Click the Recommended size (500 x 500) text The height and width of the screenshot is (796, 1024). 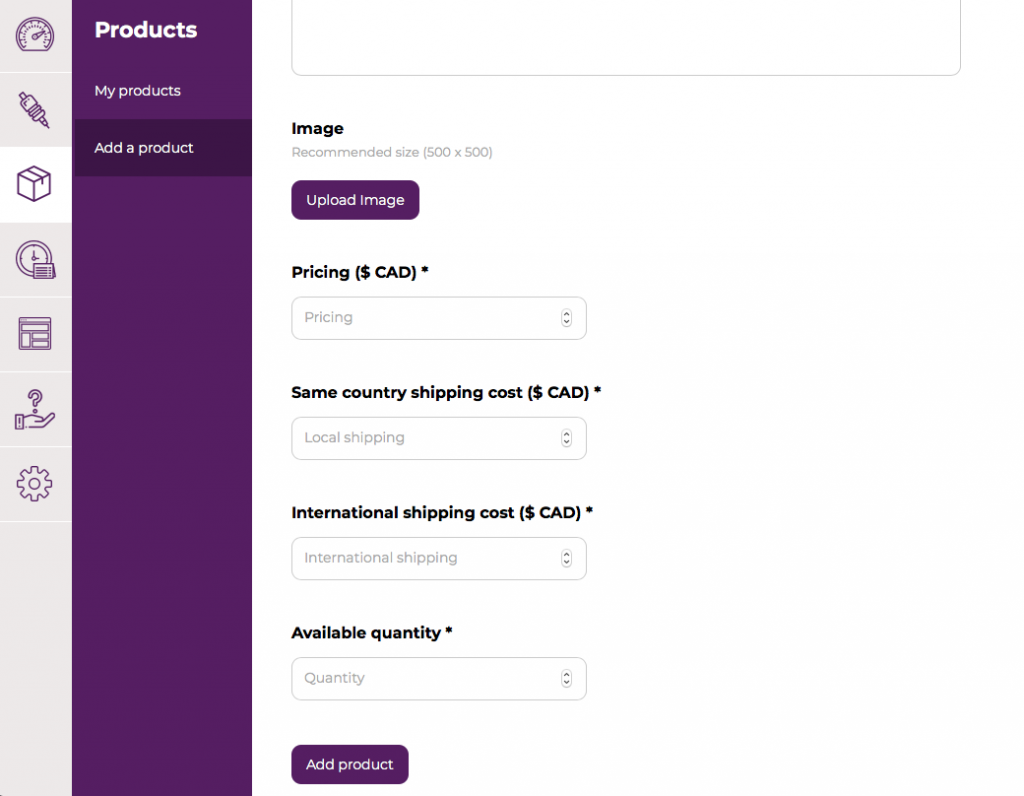[392, 152]
